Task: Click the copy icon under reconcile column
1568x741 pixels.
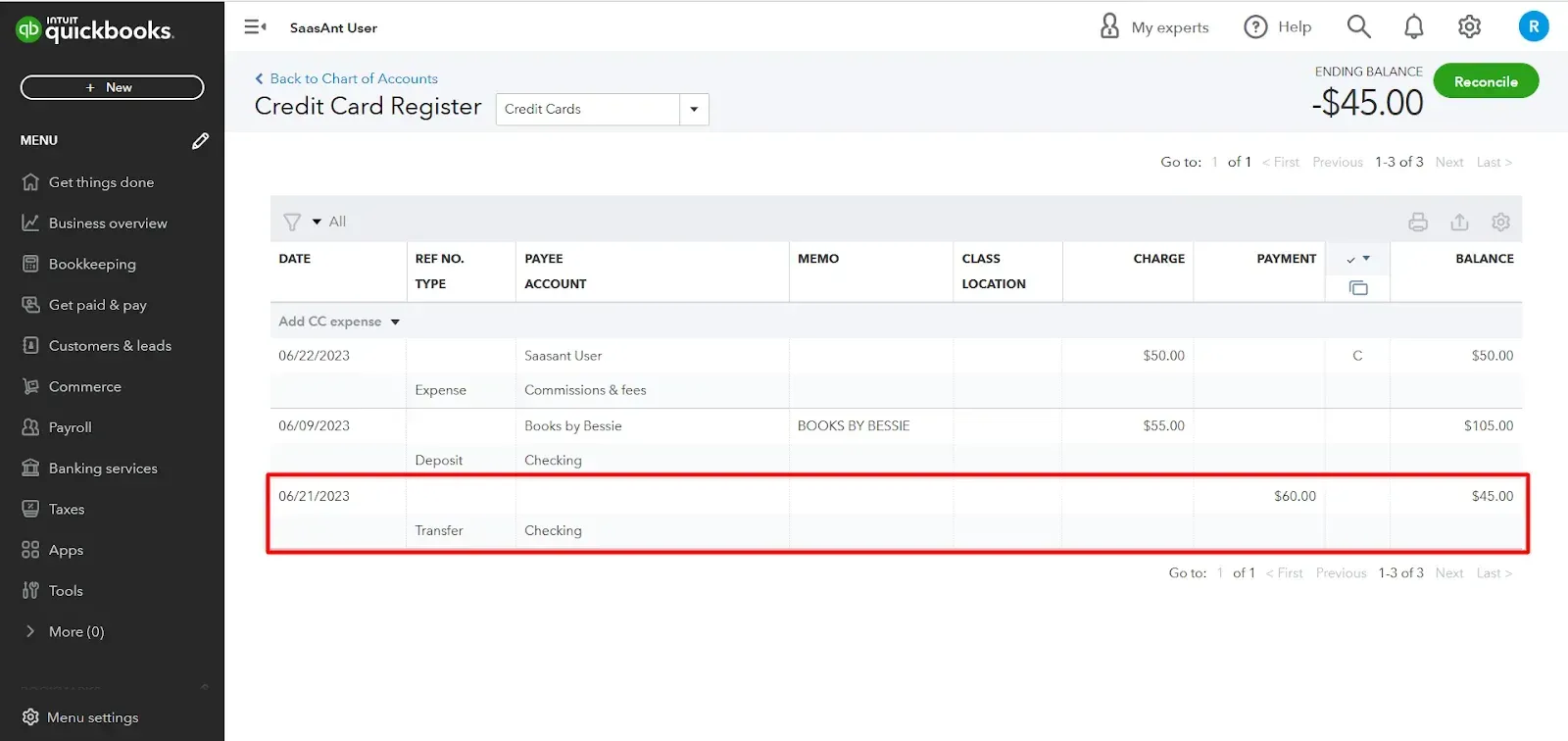Action: pyautogui.click(x=1357, y=288)
